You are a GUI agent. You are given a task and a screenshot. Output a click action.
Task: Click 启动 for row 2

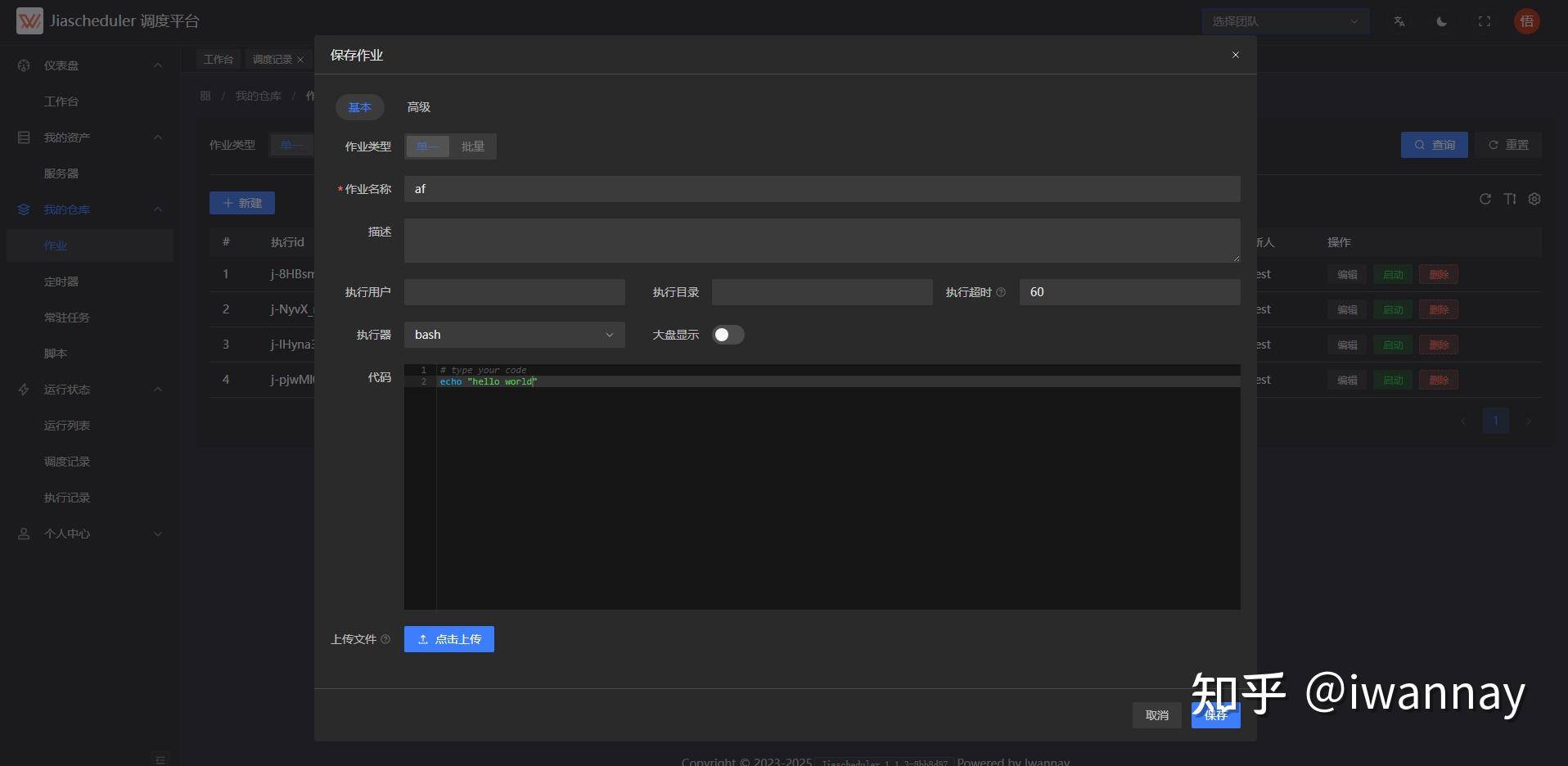[x=1393, y=310]
